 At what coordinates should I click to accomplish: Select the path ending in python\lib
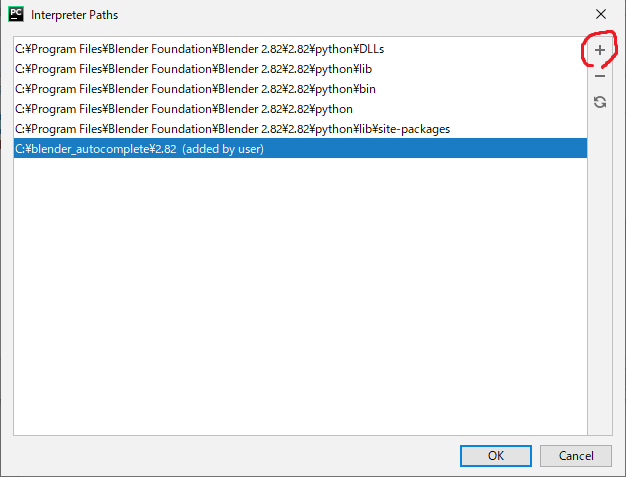tap(300, 69)
